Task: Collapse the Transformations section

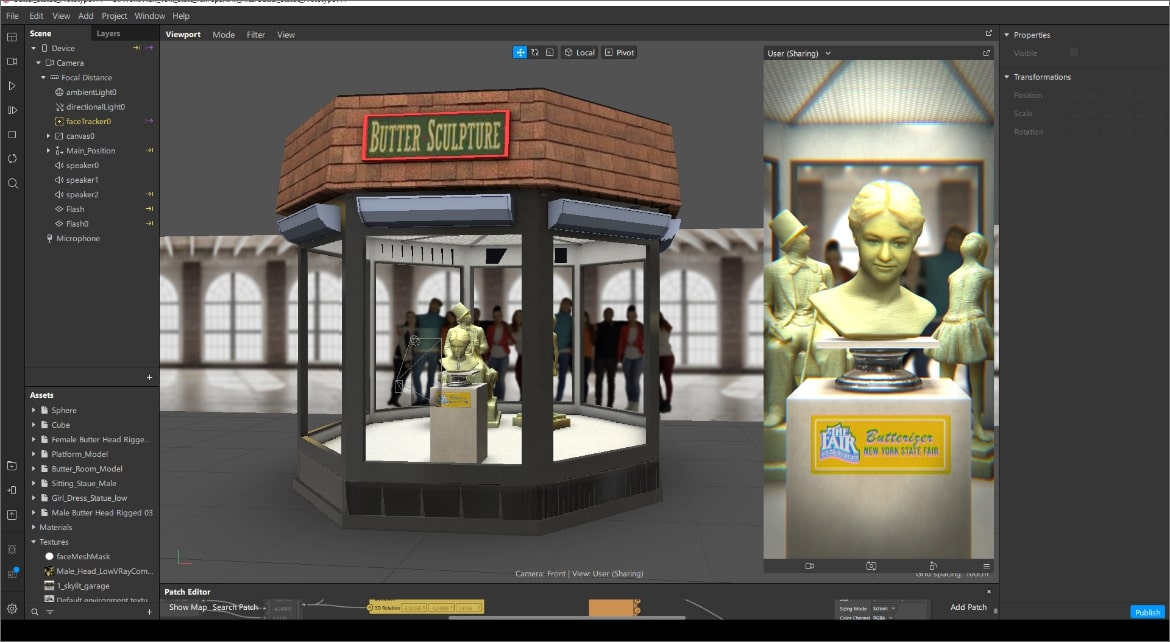Action: 1007,77
